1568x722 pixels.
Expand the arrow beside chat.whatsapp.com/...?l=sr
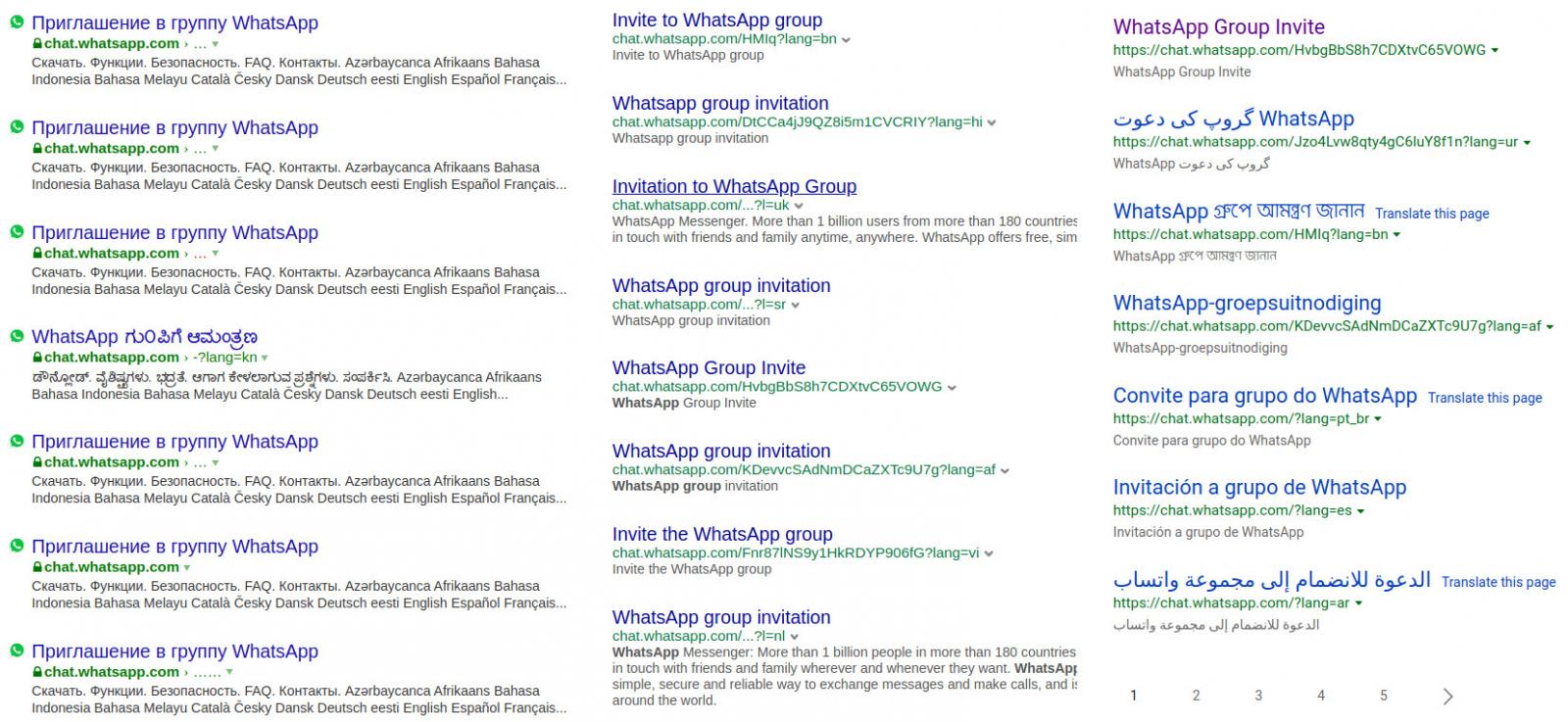click(x=796, y=306)
